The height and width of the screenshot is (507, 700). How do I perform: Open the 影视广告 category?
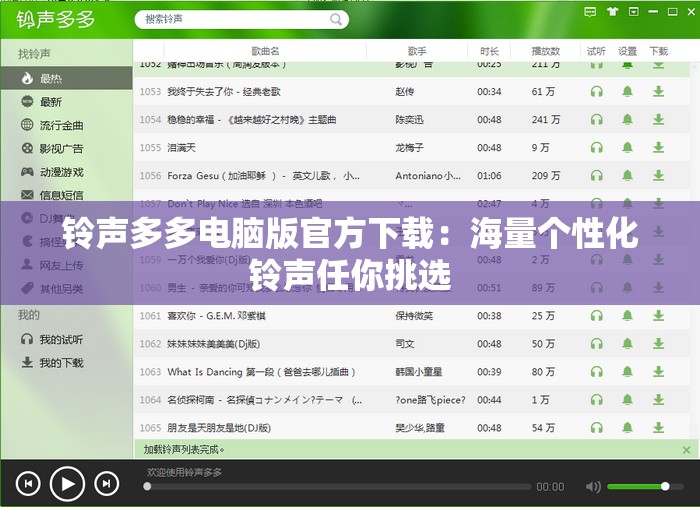[67, 148]
